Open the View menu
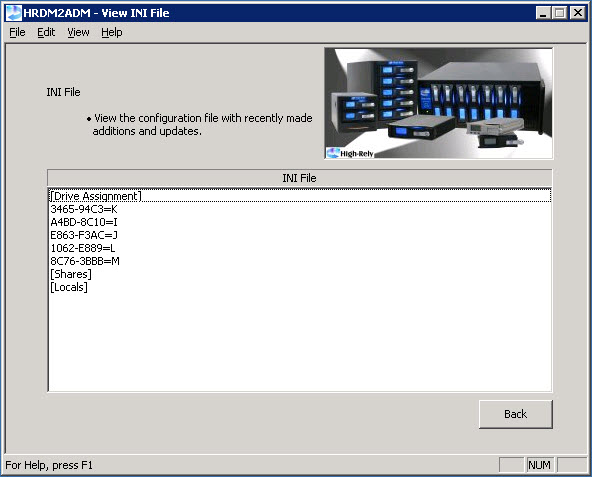This screenshot has height=477, width=592. click(79, 32)
